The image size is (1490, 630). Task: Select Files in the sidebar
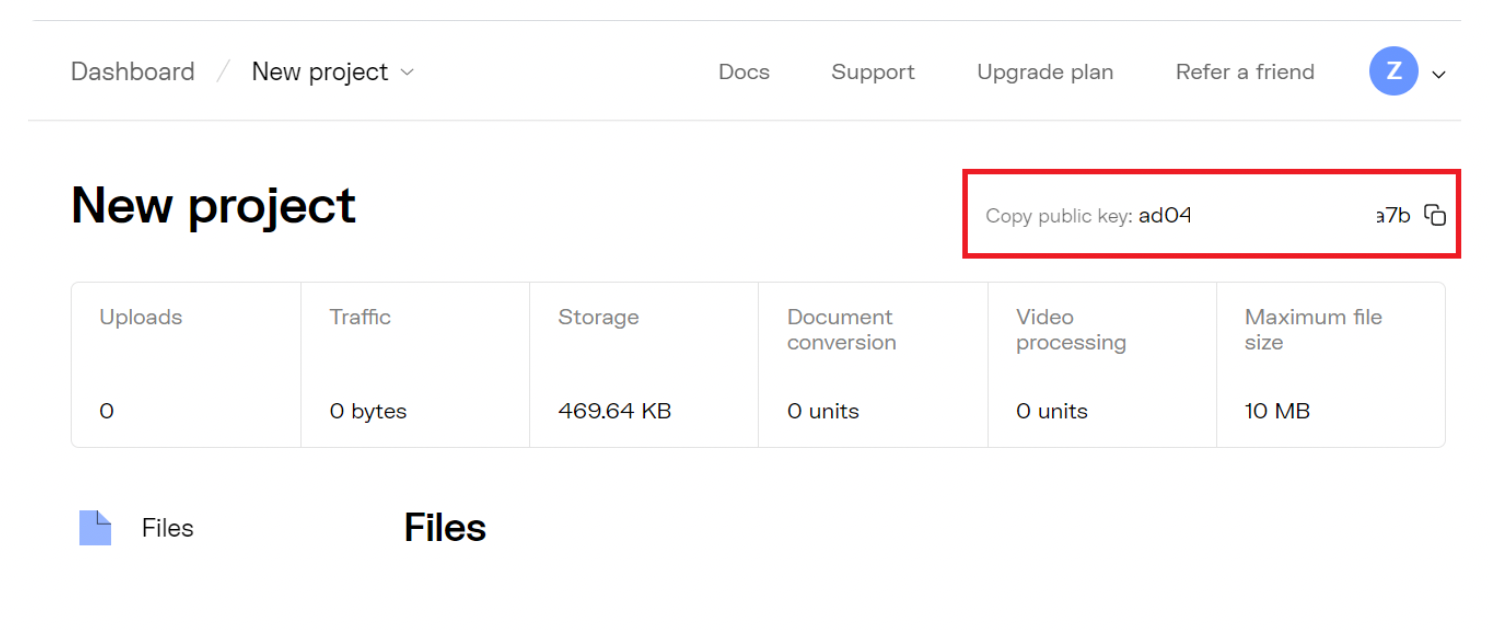pos(168,528)
